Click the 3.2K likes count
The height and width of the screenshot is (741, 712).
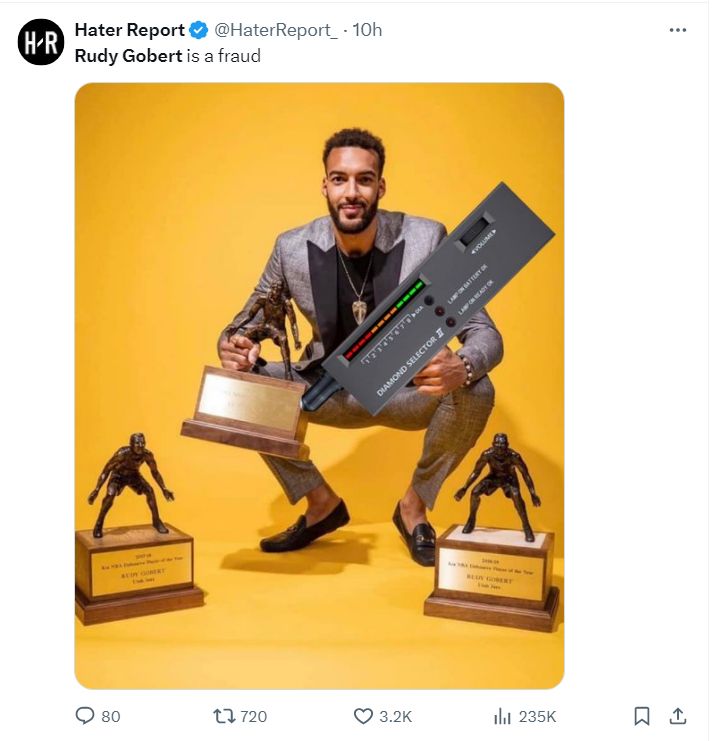click(396, 716)
